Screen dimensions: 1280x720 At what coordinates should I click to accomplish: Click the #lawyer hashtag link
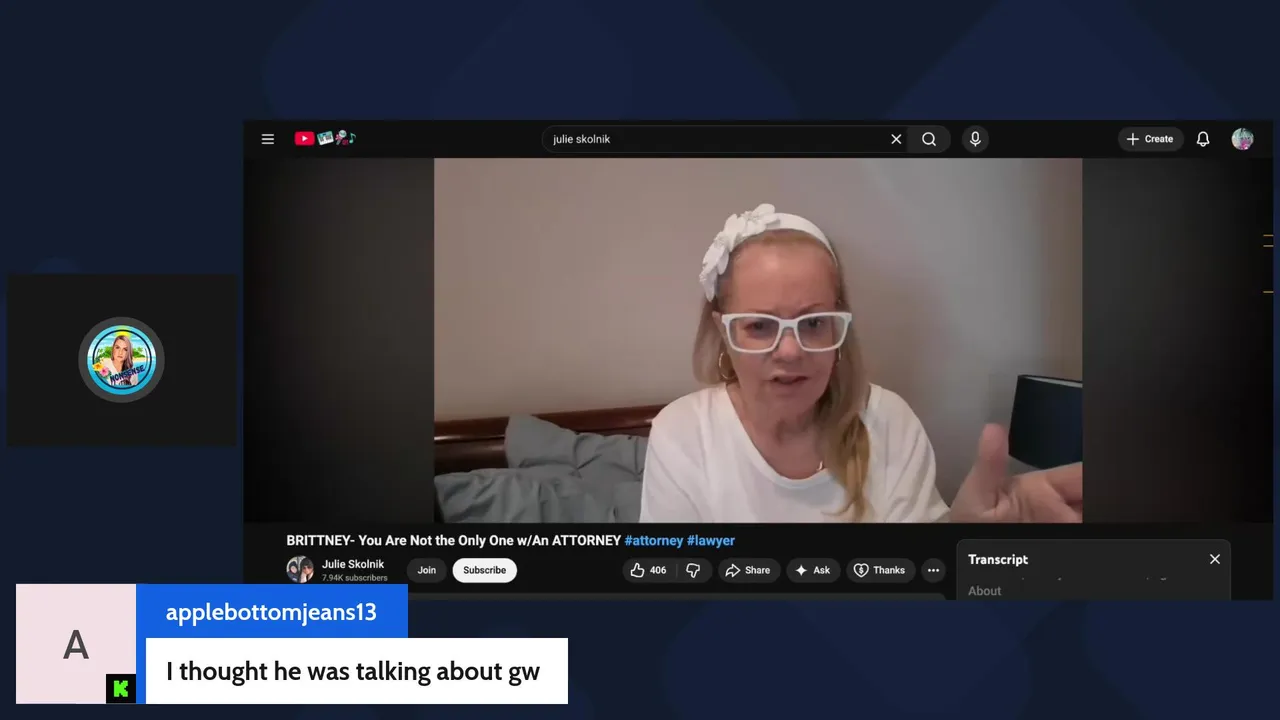(711, 540)
